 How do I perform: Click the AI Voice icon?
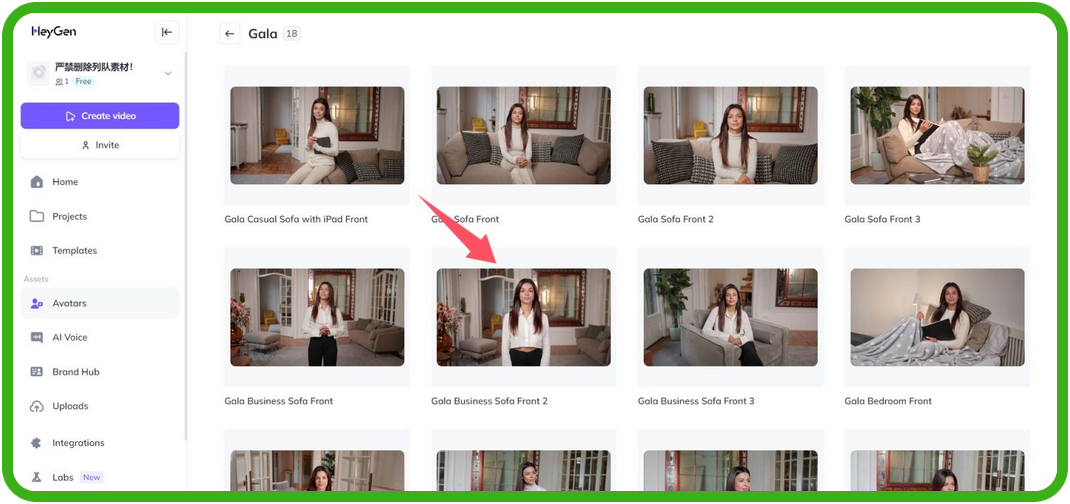37,338
